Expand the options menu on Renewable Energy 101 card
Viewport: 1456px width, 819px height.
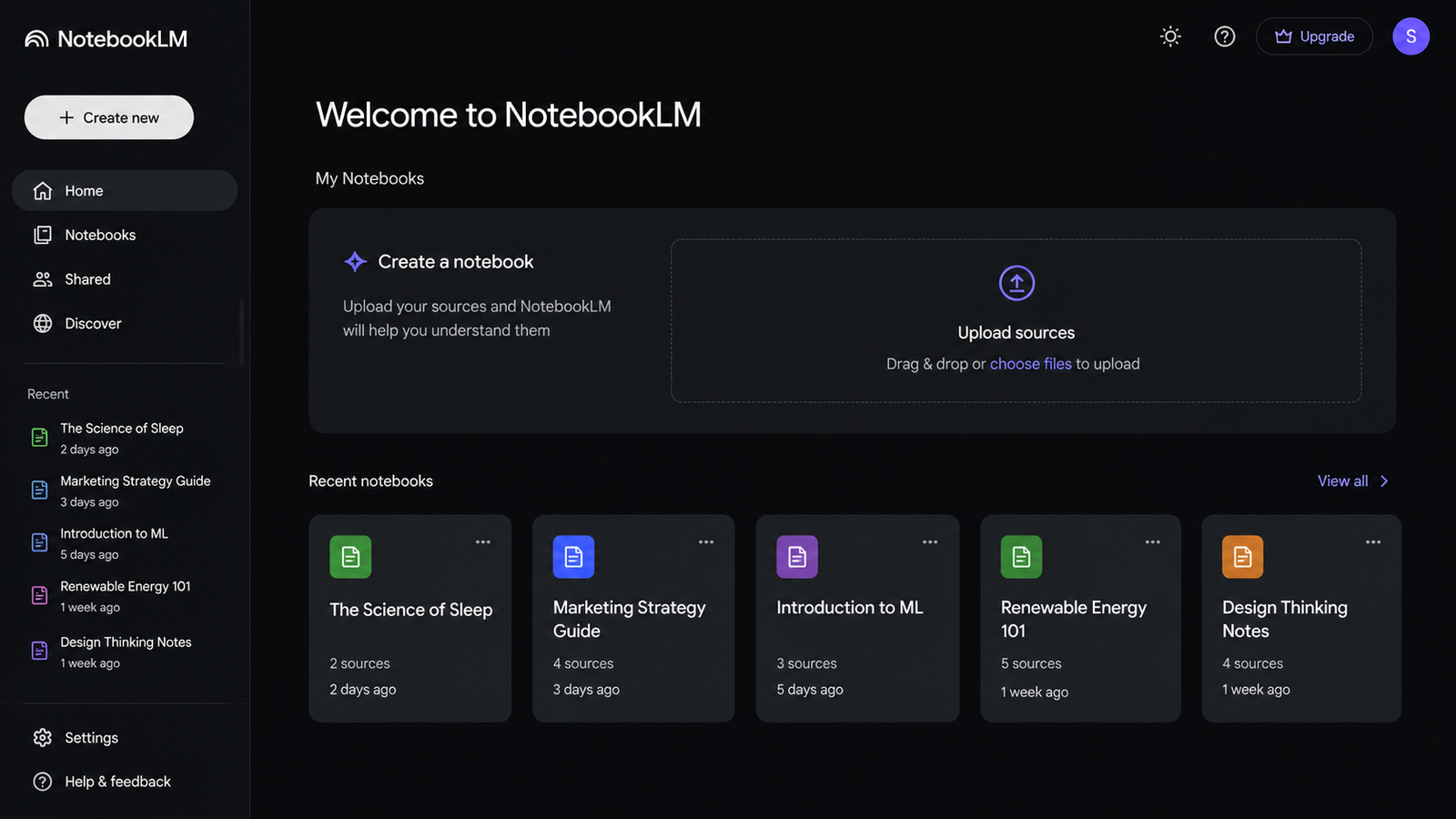click(x=1153, y=541)
